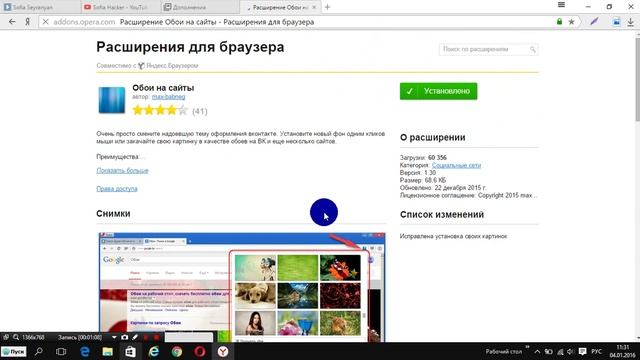
Task: Open the taskbar clock and date
Action: coord(622,351)
